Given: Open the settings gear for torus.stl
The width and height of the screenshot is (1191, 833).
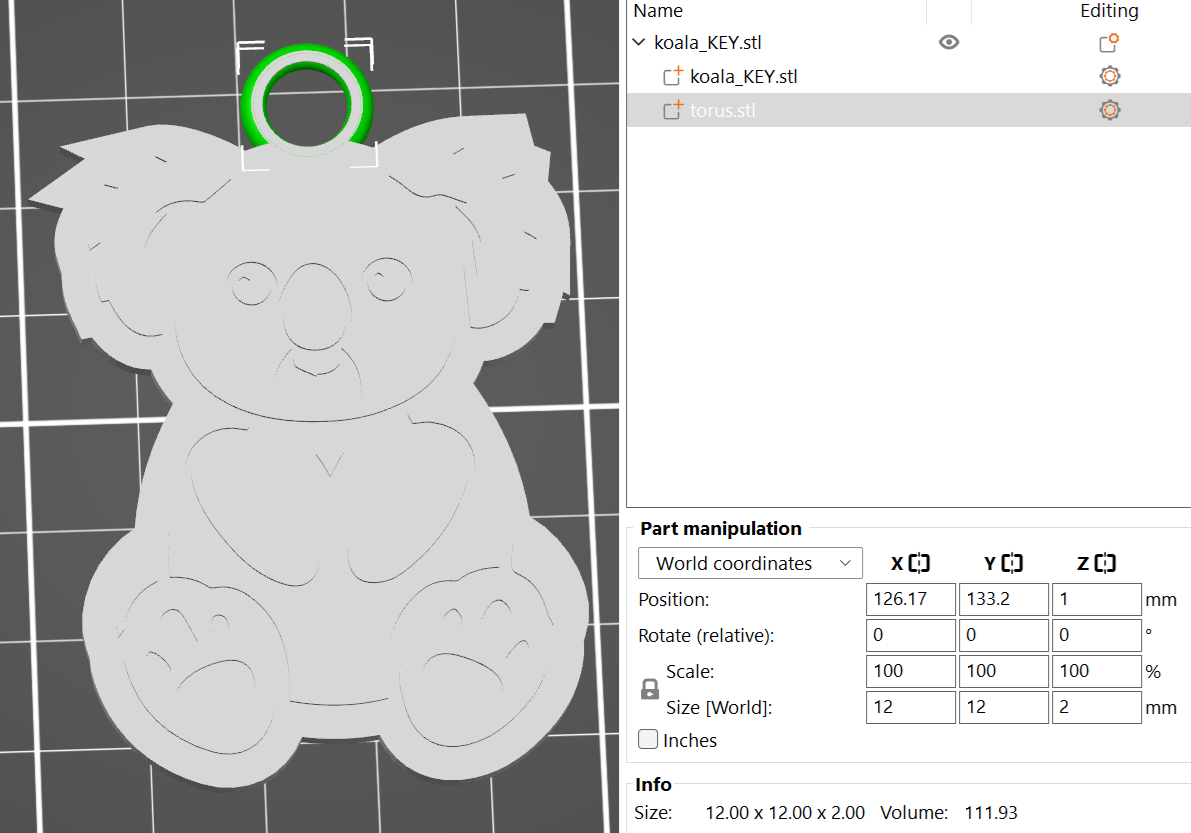Looking at the screenshot, I should point(1110,110).
